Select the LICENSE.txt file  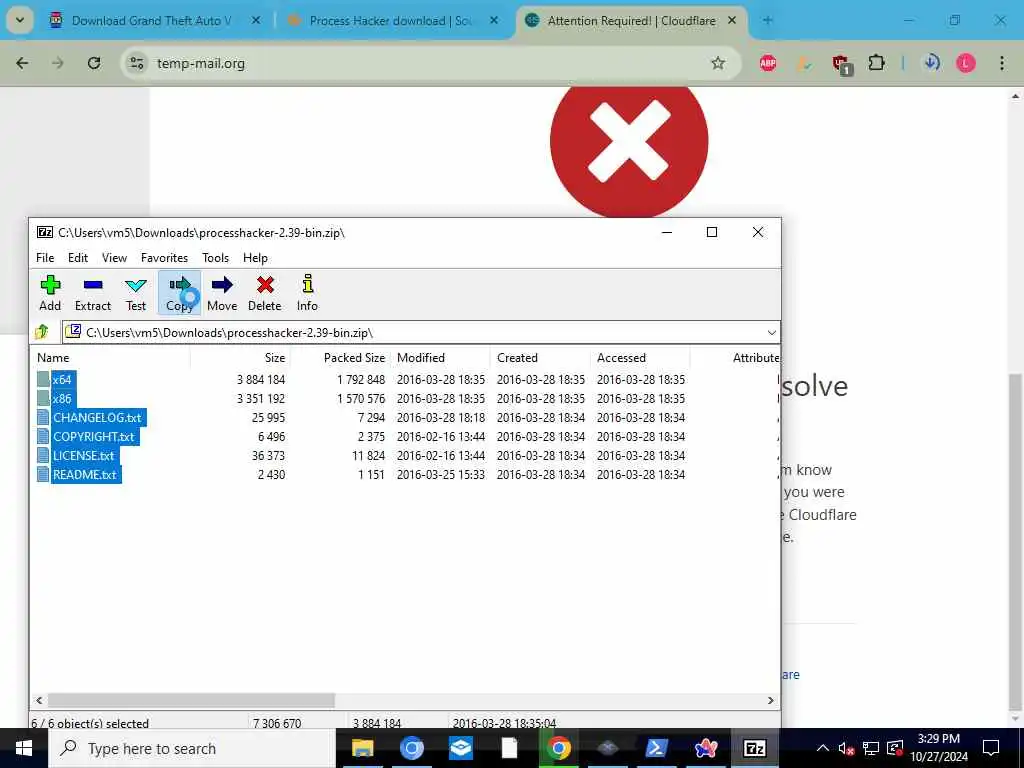84,455
